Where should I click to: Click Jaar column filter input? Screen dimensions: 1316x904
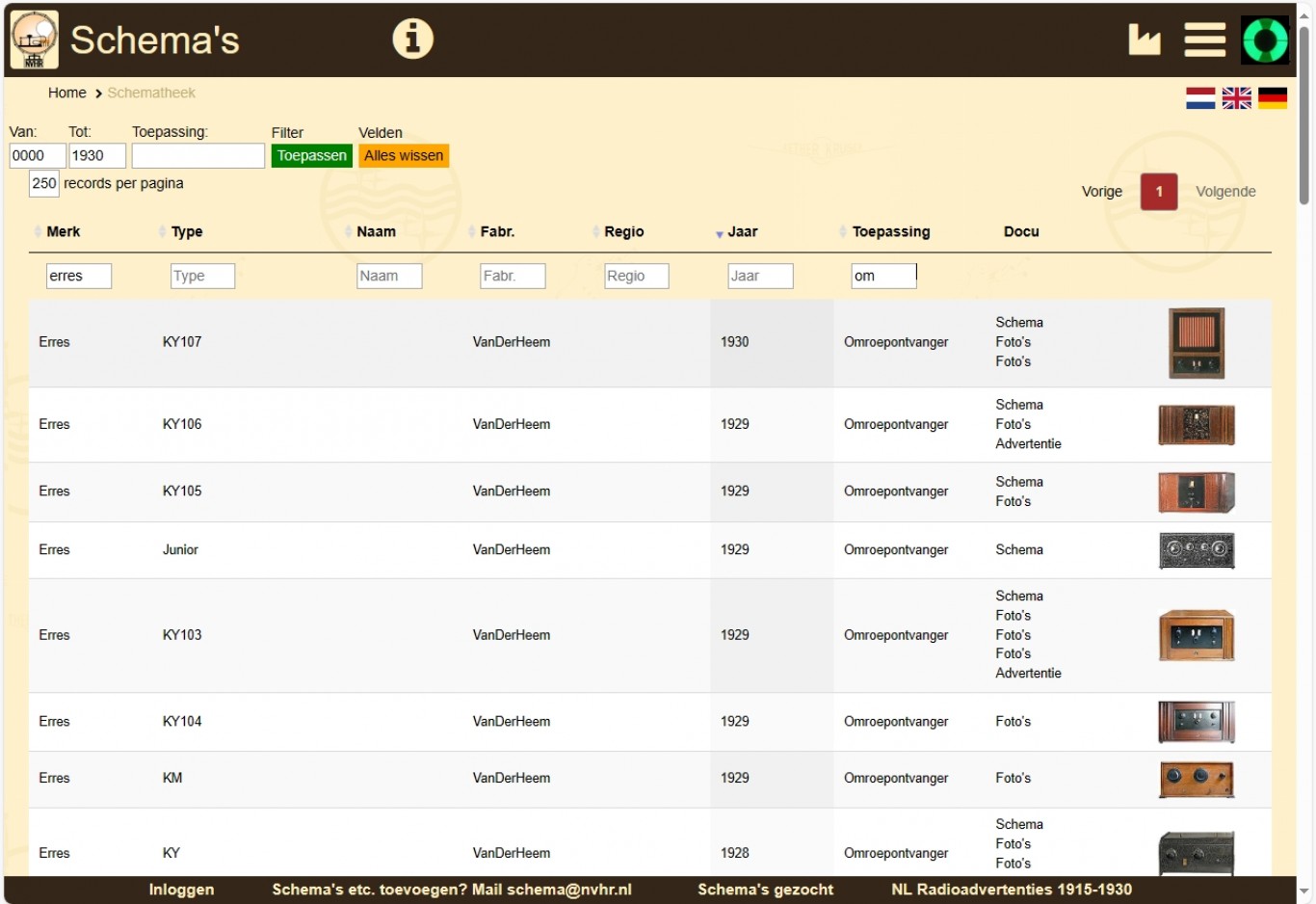760,276
